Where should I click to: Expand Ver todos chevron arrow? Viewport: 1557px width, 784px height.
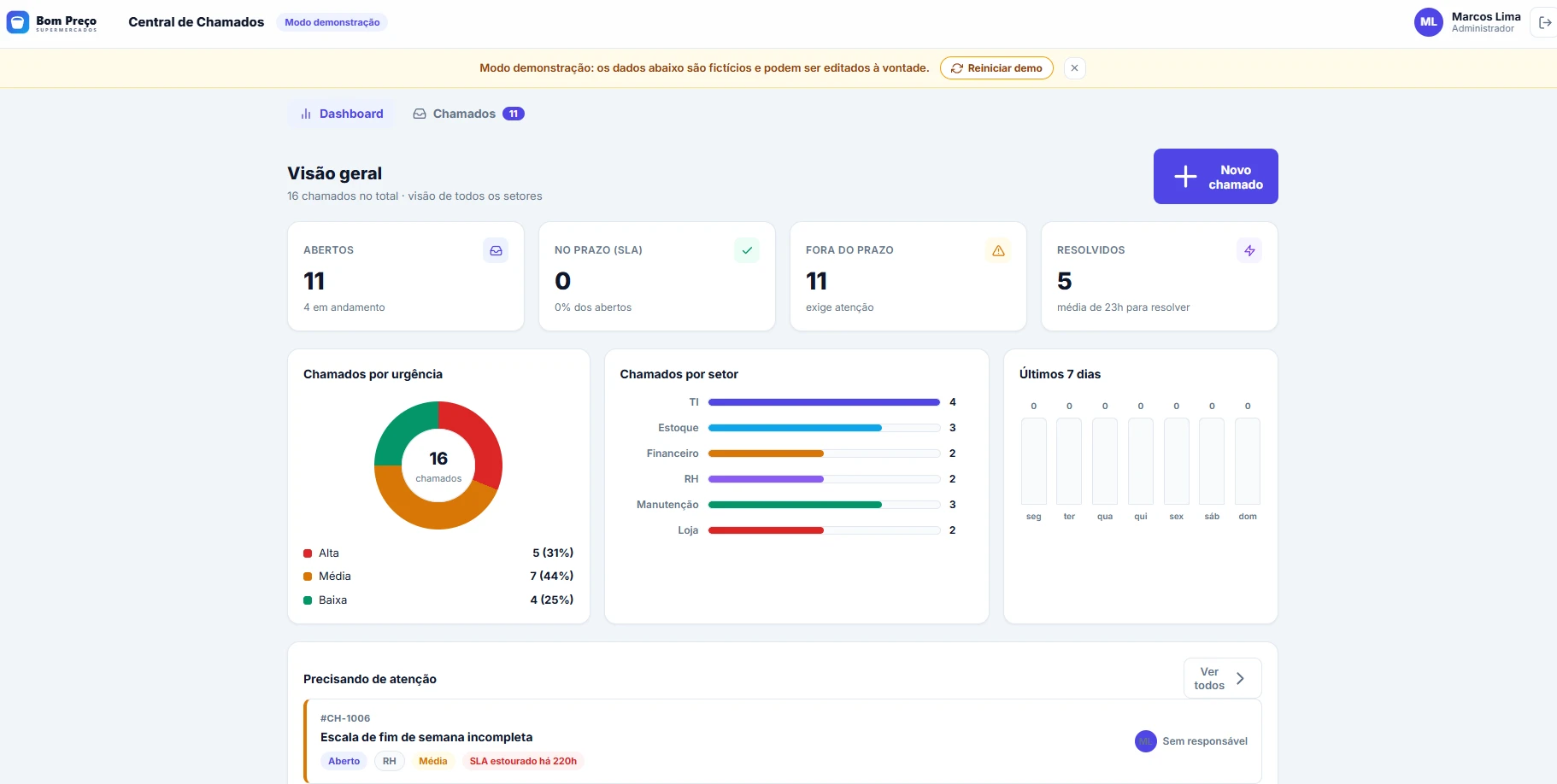click(1240, 679)
